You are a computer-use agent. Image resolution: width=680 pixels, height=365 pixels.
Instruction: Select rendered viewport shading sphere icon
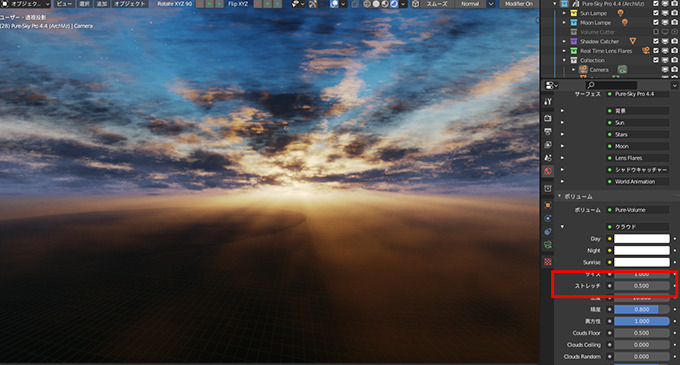click(x=394, y=4)
